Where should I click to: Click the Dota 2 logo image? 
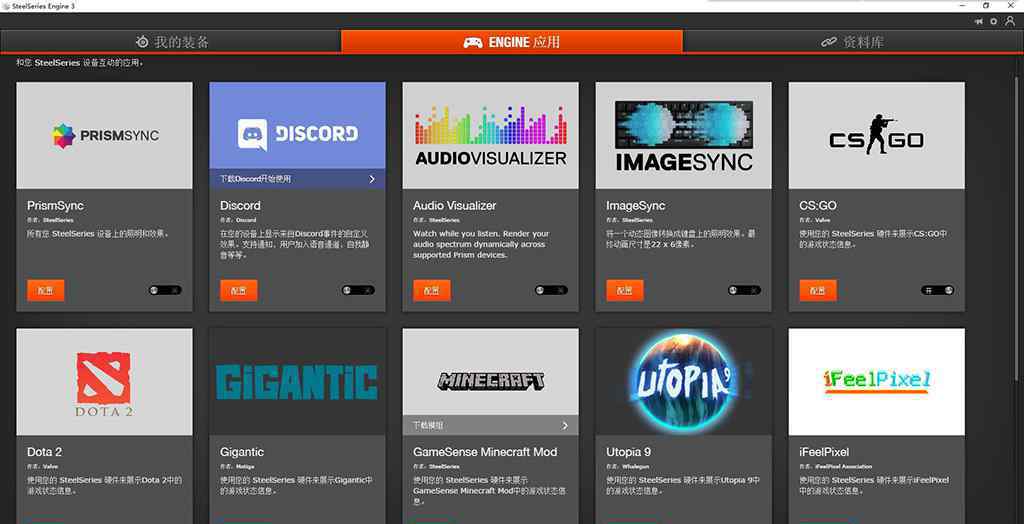point(104,382)
